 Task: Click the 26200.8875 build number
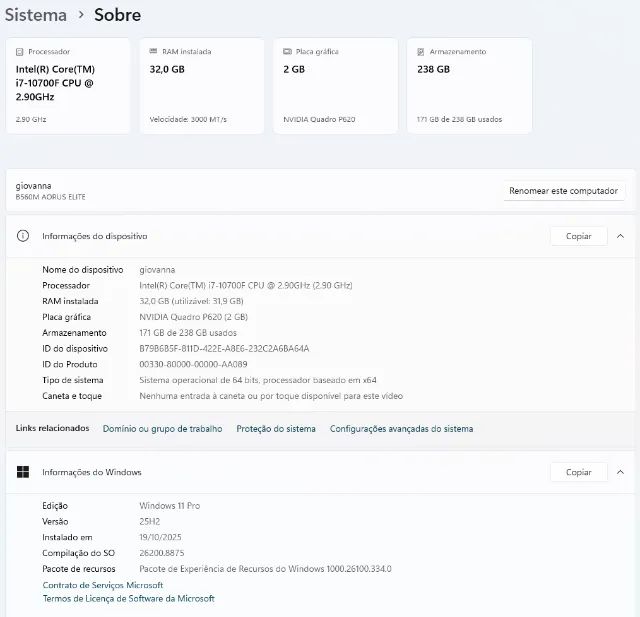[162, 553]
